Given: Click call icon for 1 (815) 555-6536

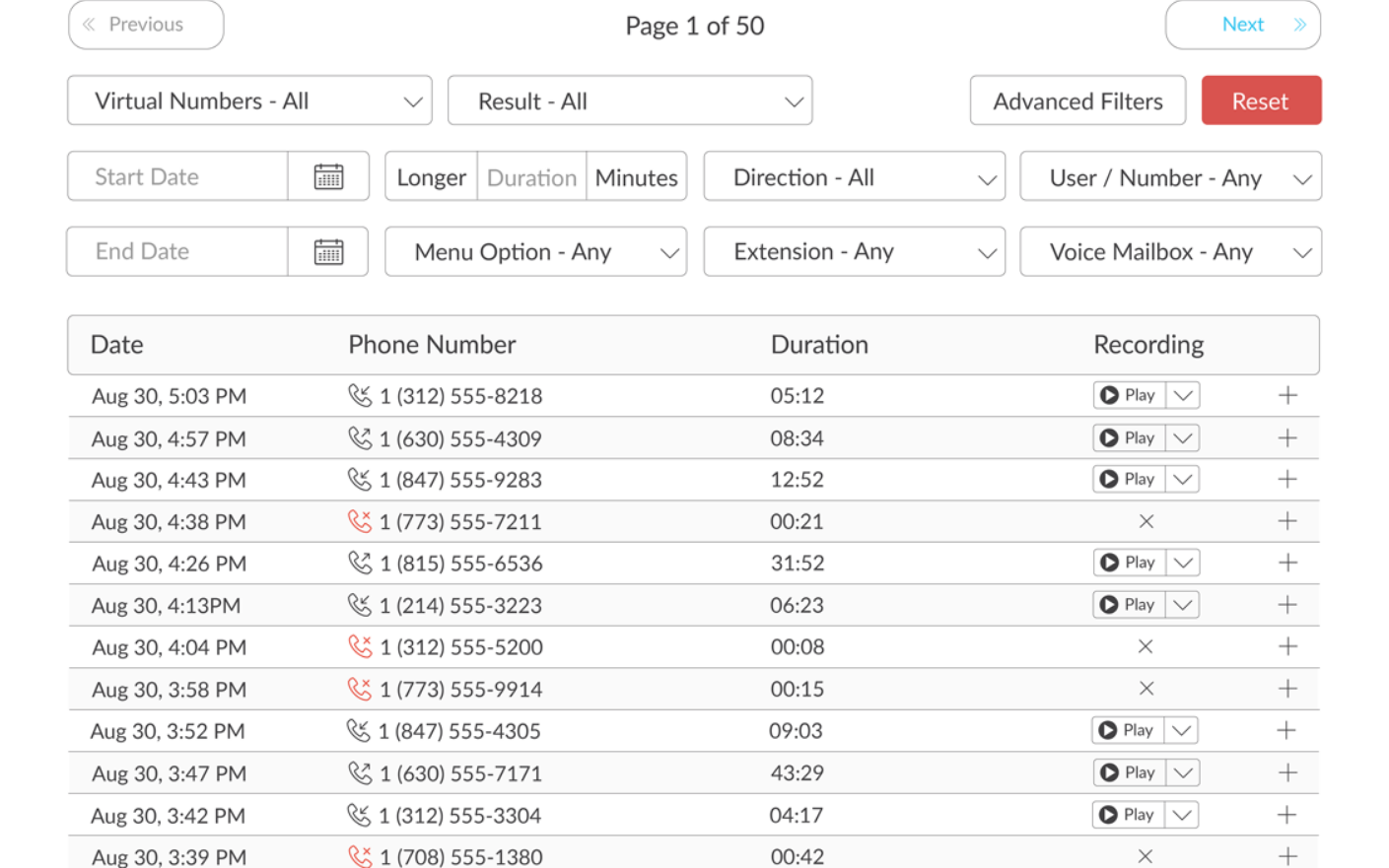Looking at the screenshot, I should pos(360,563).
